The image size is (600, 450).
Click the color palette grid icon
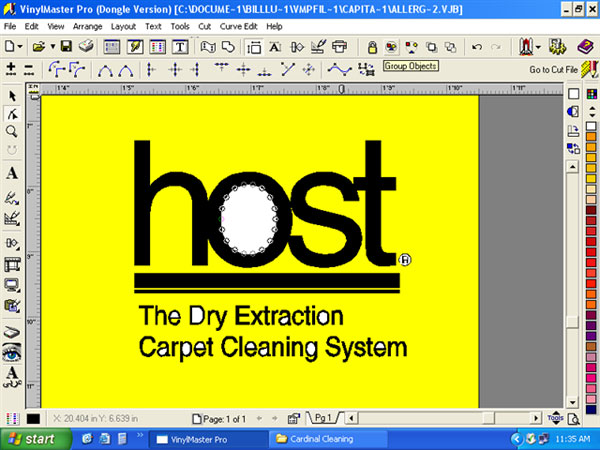pos(592,94)
